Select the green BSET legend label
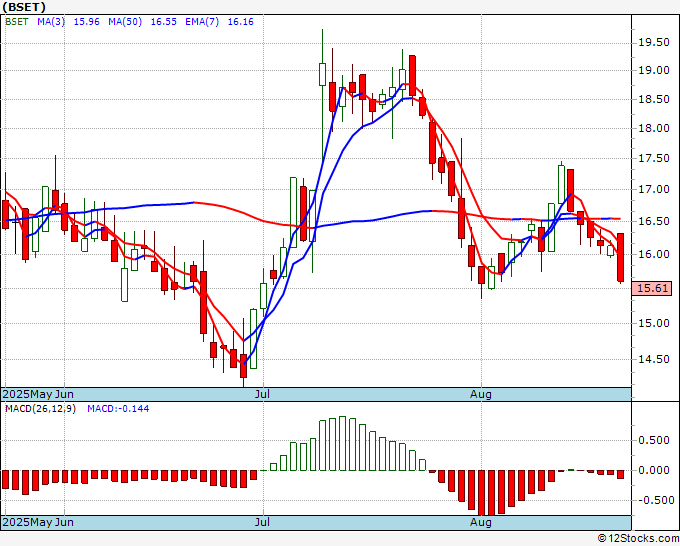The image size is (680, 546). tap(16, 22)
